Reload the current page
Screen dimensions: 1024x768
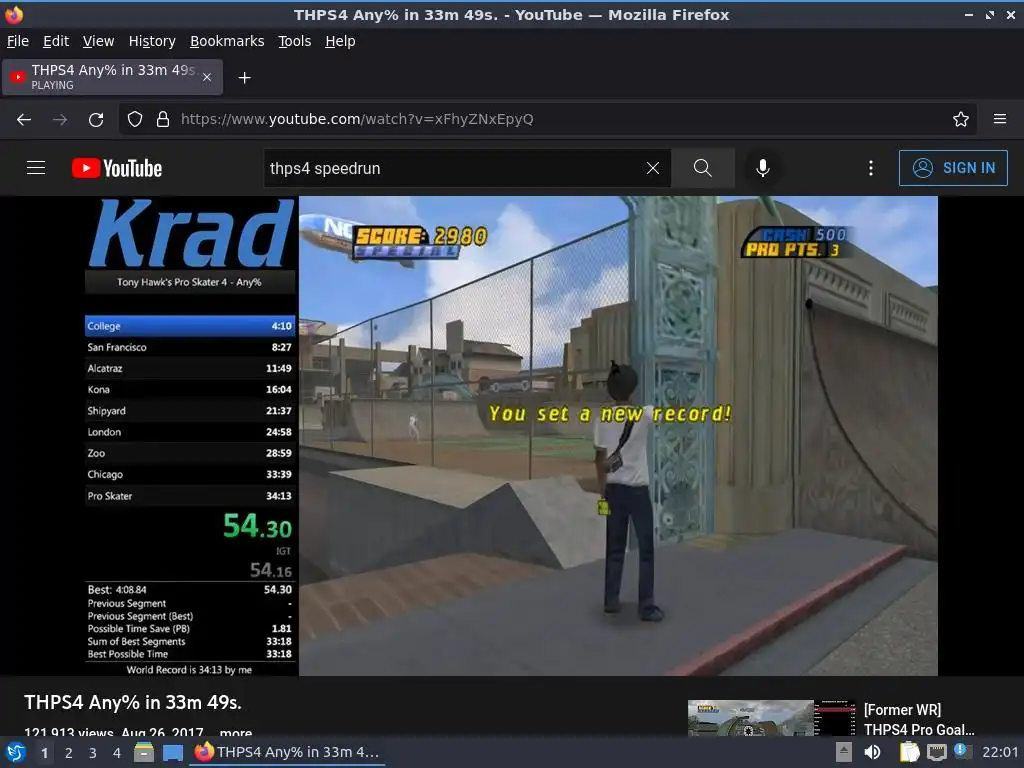[x=96, y=120]
